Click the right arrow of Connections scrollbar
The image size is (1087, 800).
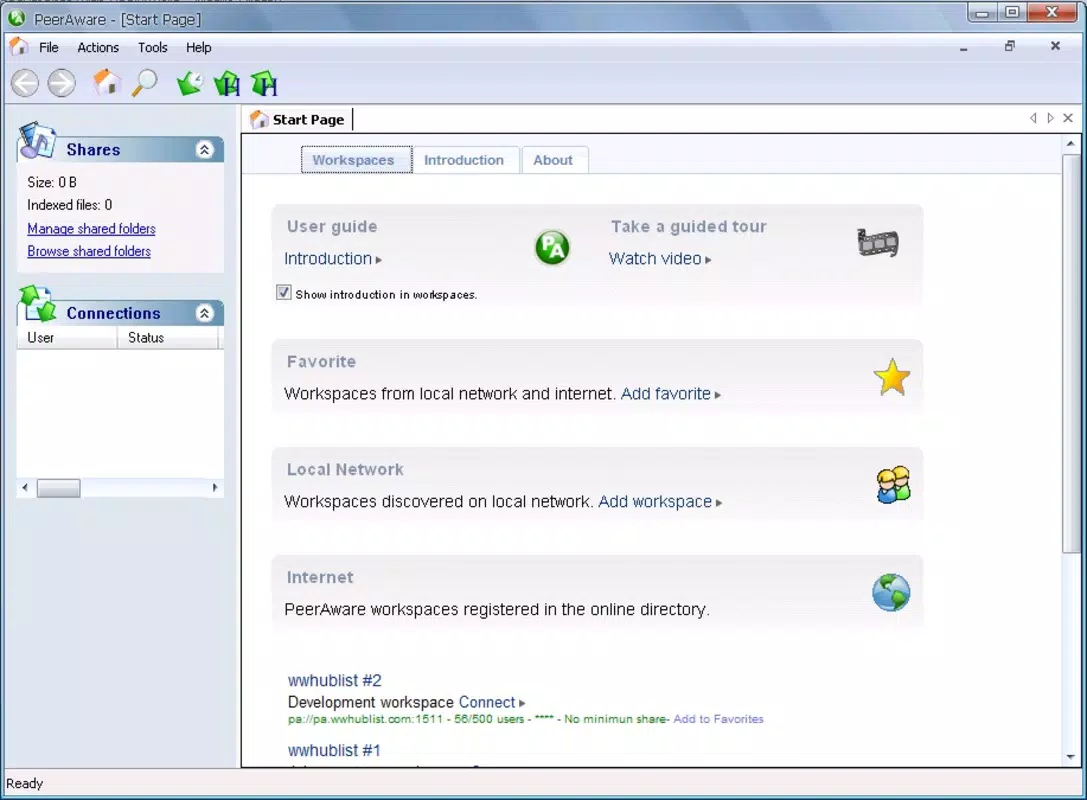[x=214, y=488]
